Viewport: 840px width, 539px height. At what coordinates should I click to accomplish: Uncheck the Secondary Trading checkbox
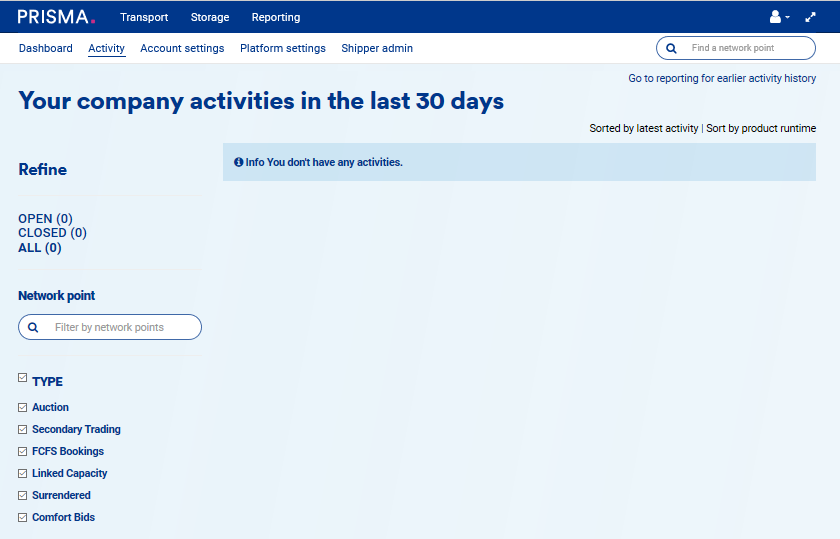[23, 429]
